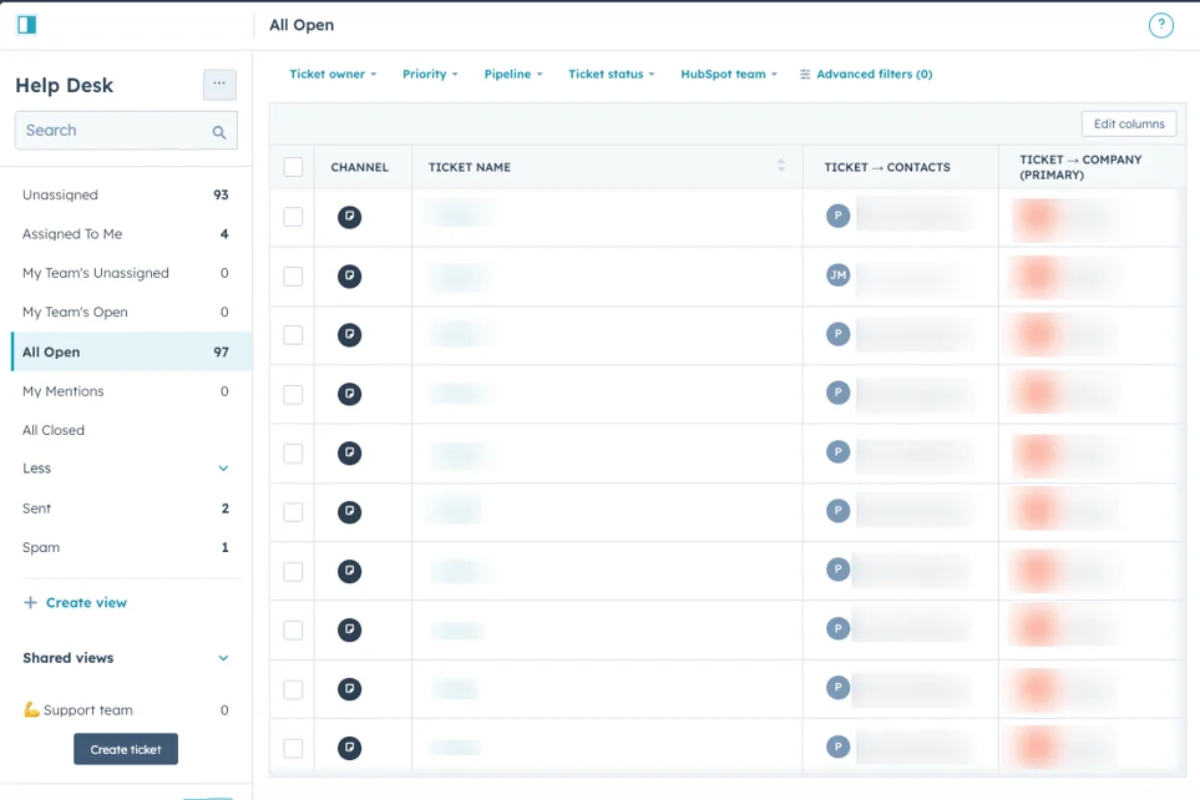This screenshot has width=1200, height=800.
Task: Click the Edit columns button
Action: 1129,124
